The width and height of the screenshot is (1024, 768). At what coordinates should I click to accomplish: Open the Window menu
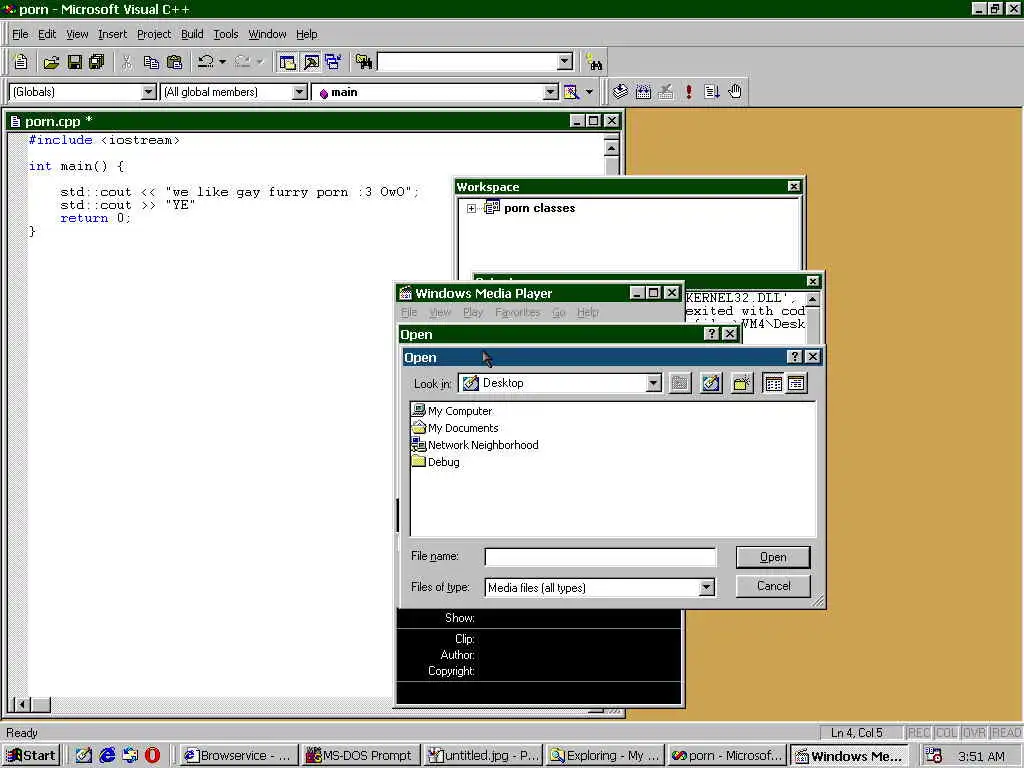(x=267, y=34)
